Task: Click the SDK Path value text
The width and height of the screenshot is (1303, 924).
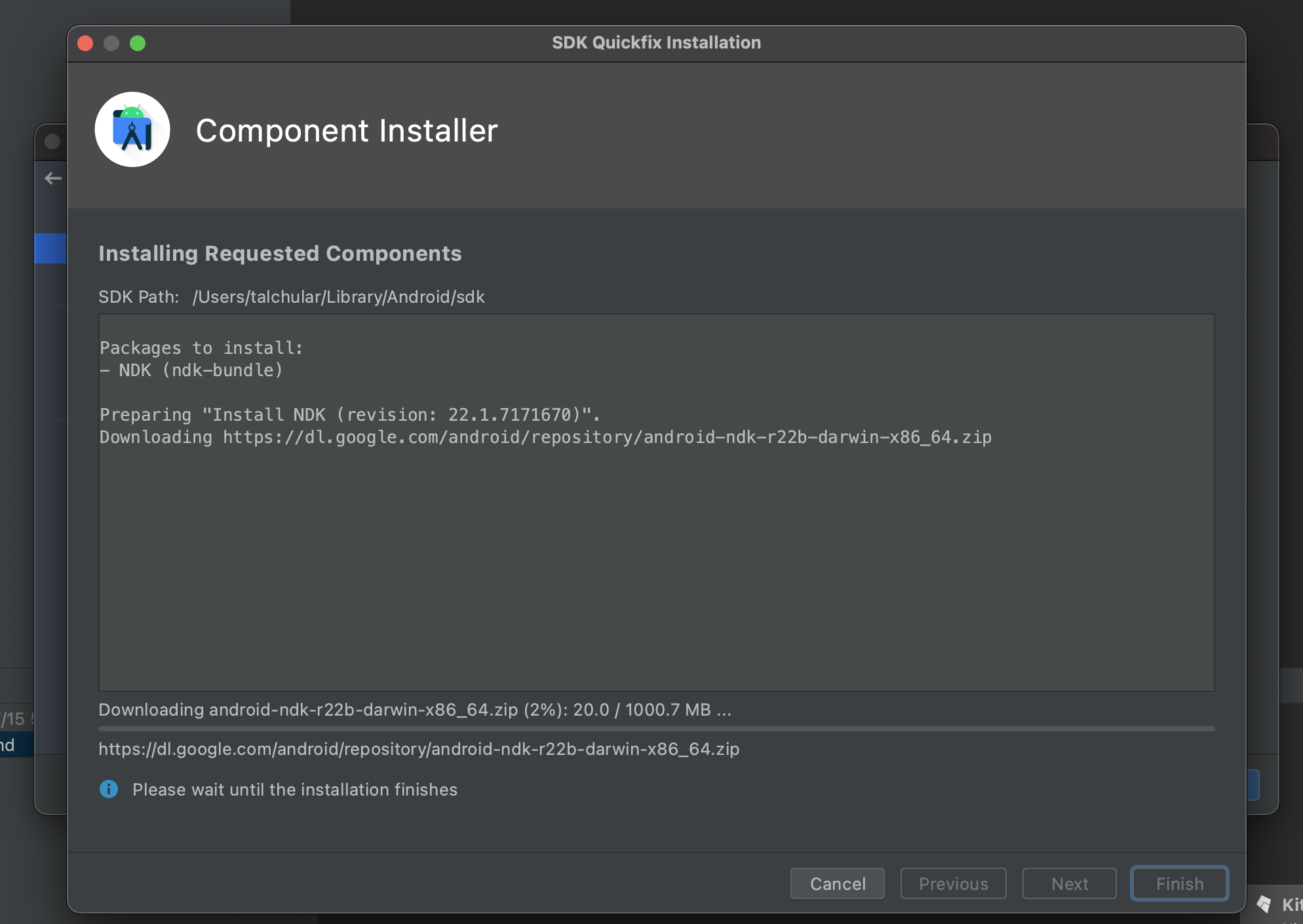Action: click(x=338, y=297)
